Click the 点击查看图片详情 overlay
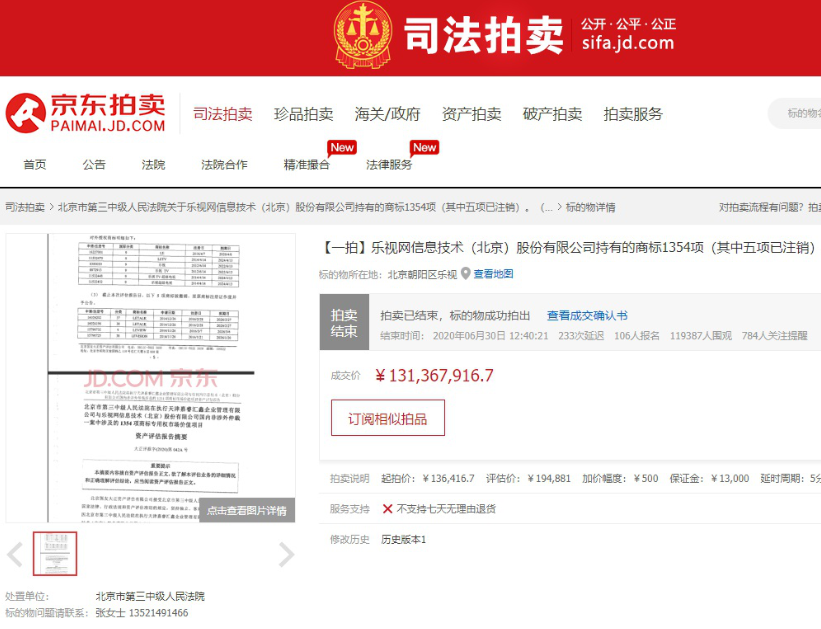821x629 pixels. pyautogui.click(x=247, y=510)
